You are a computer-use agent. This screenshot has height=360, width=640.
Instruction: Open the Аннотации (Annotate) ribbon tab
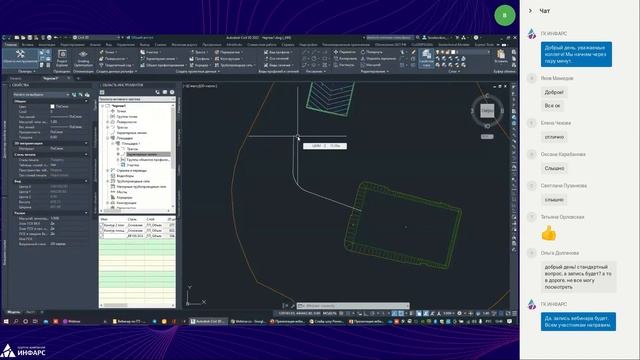tap(47, 44)
